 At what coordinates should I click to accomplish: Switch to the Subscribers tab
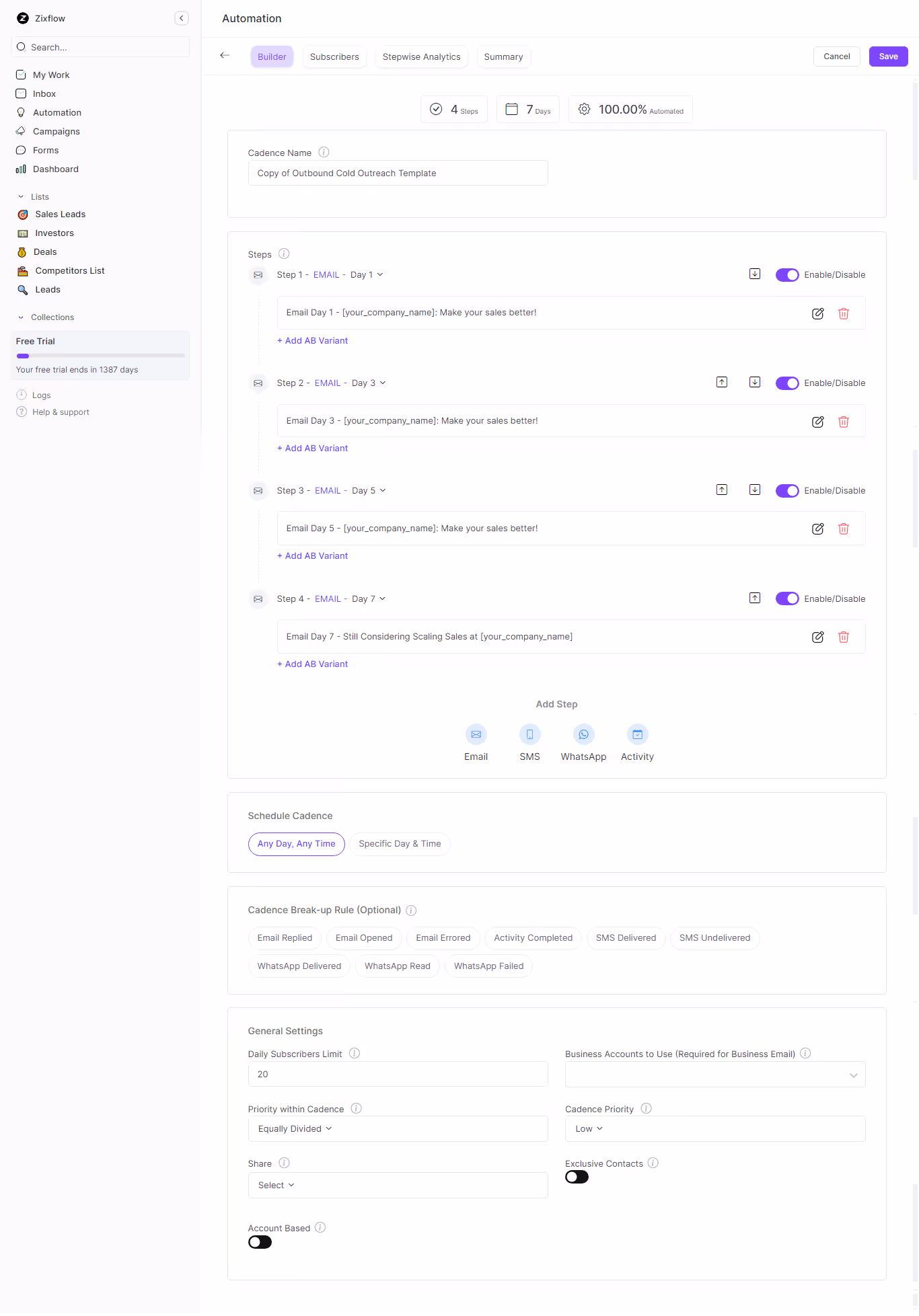tap(334, 57)
